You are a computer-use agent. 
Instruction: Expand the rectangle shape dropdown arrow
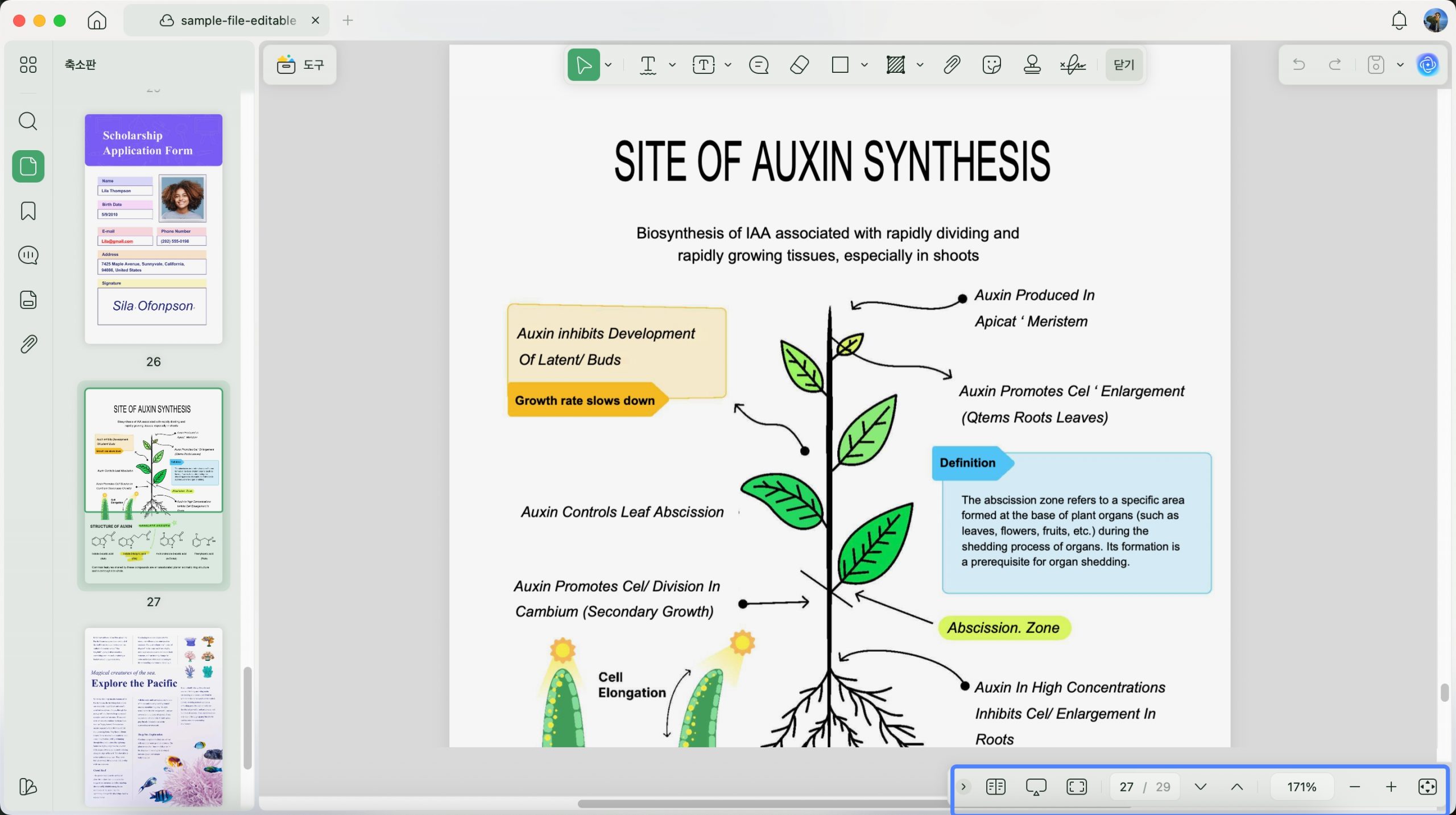(864, 65)
